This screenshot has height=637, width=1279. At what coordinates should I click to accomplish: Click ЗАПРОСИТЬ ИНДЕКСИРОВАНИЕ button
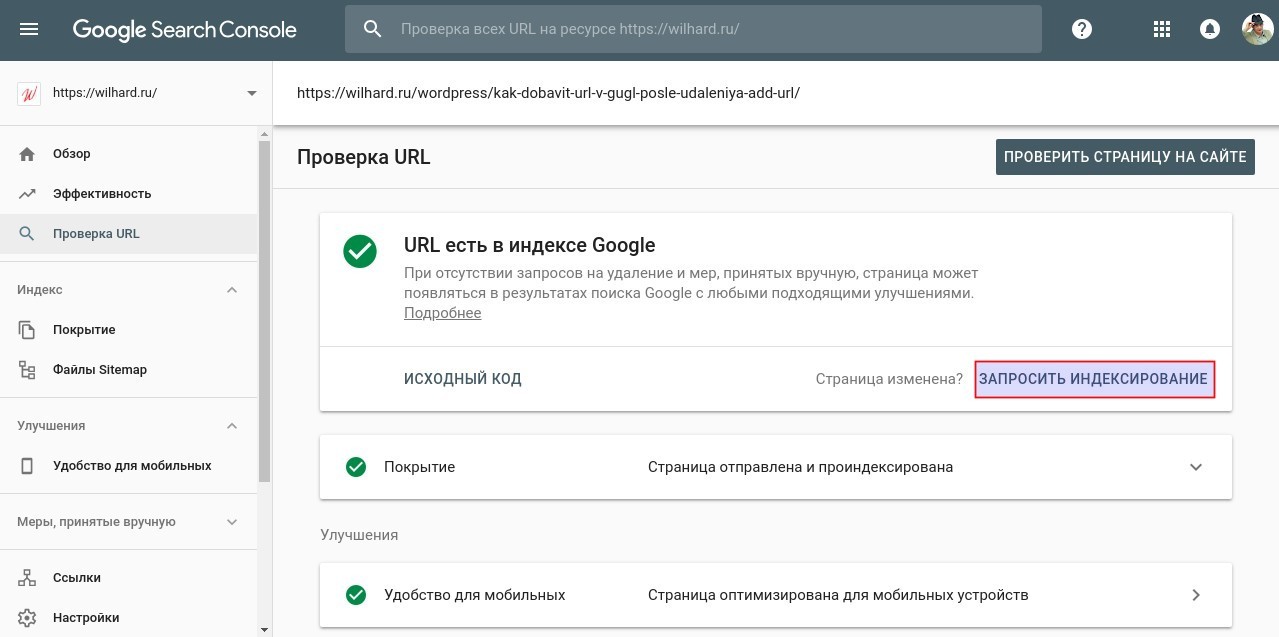point(1094,379)
